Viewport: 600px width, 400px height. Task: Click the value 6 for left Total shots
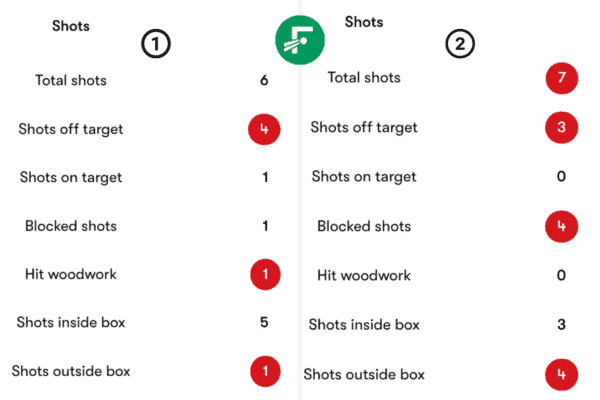[x=264, y=80]
